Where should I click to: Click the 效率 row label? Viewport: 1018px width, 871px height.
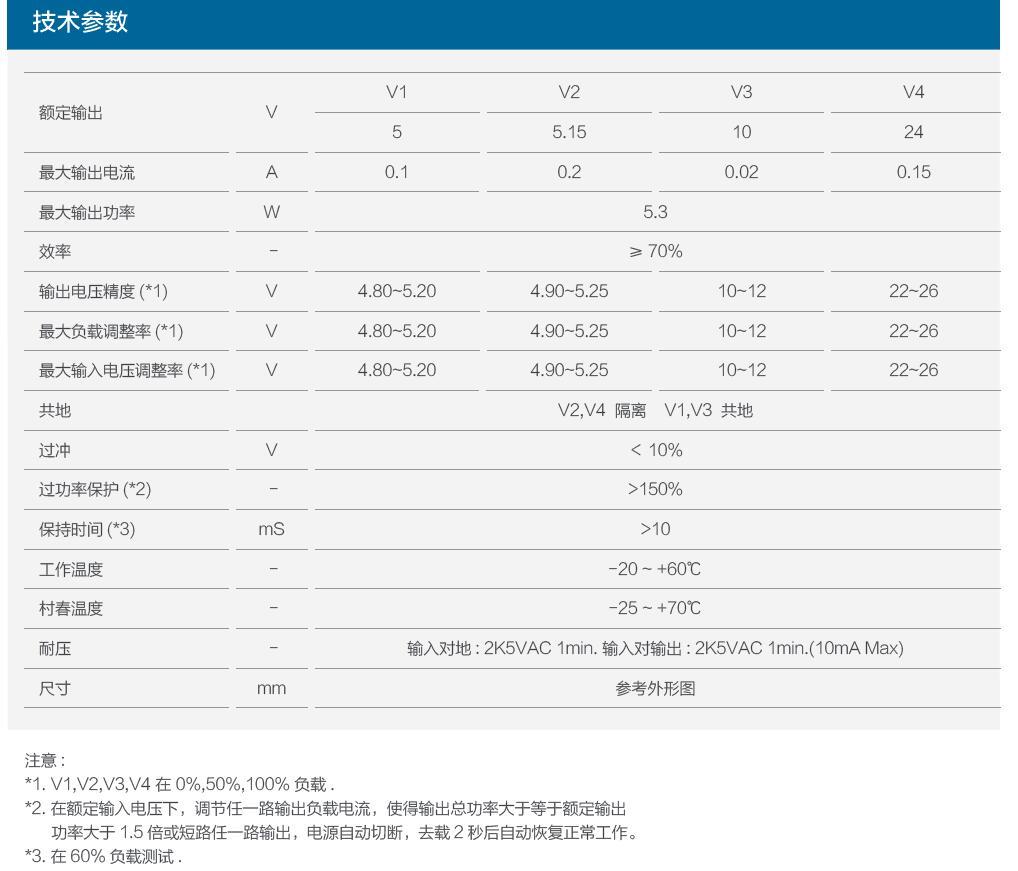point(55,252)
